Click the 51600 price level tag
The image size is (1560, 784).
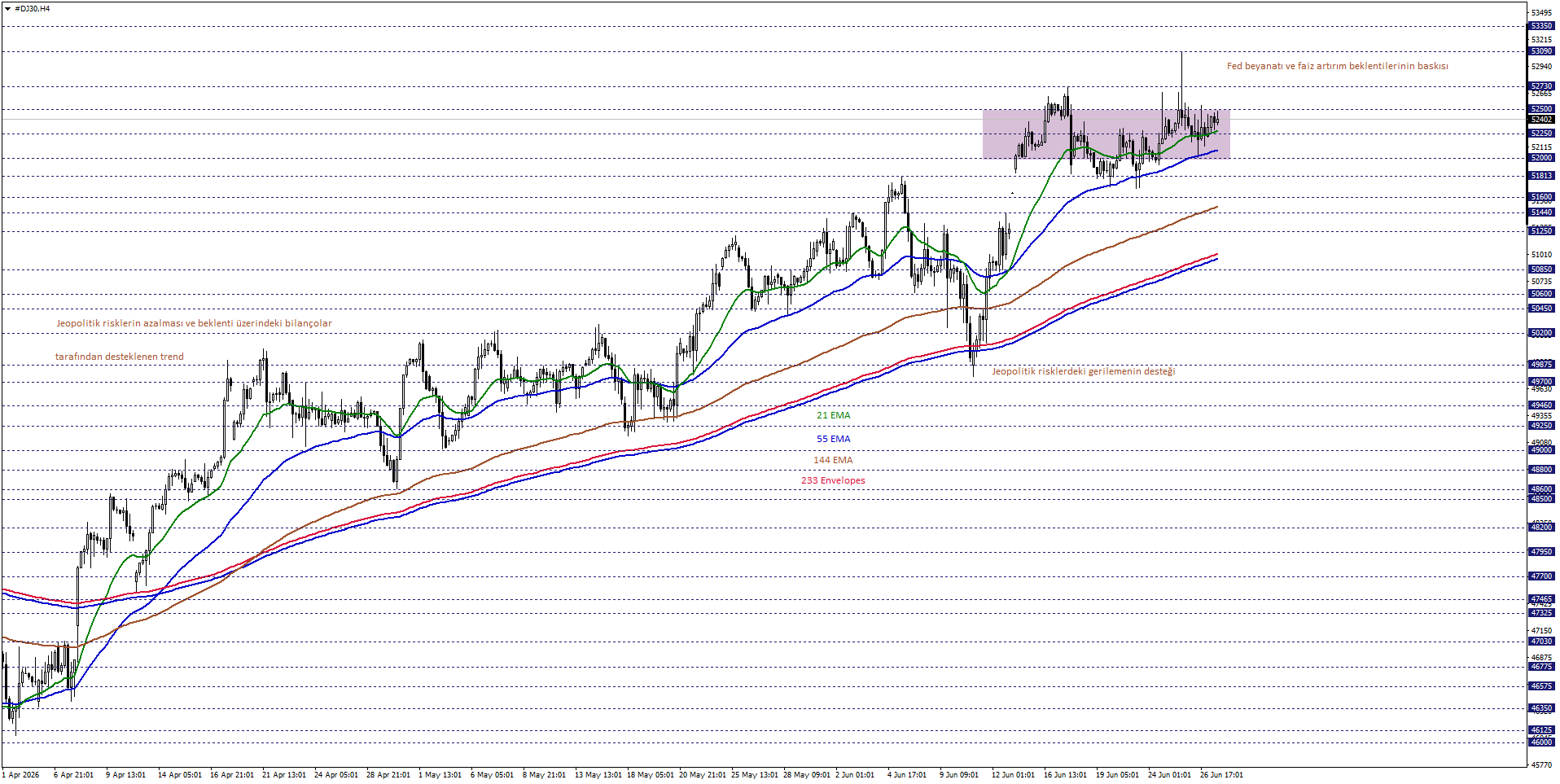click(1541, 197)
